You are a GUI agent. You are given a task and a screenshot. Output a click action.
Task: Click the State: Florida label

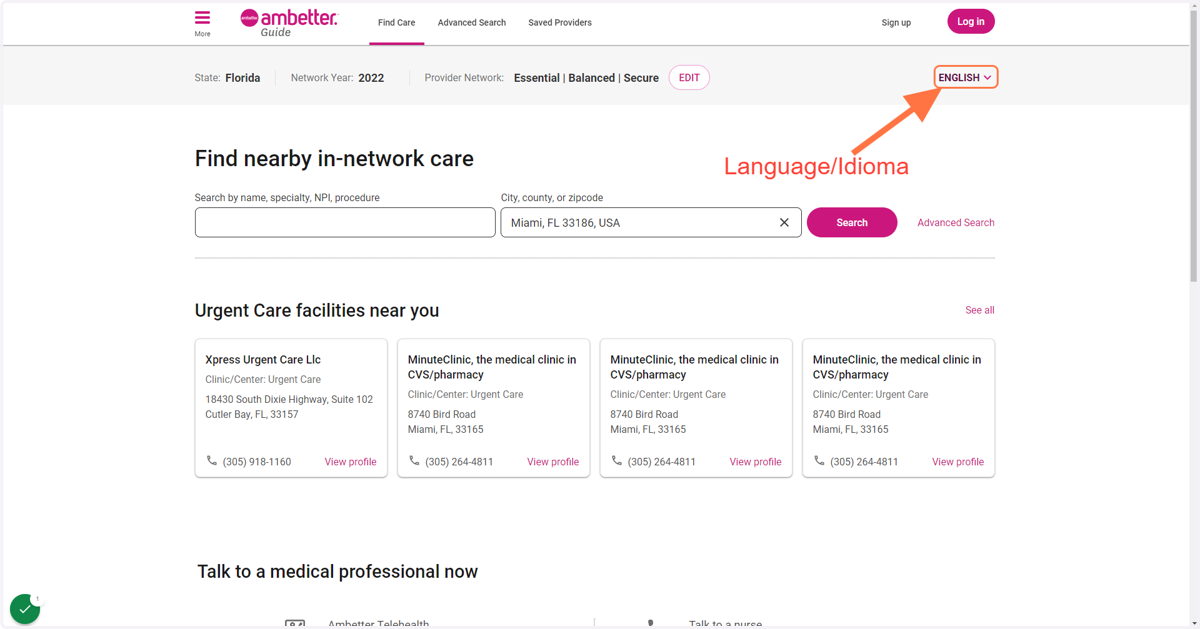(227, 77)
